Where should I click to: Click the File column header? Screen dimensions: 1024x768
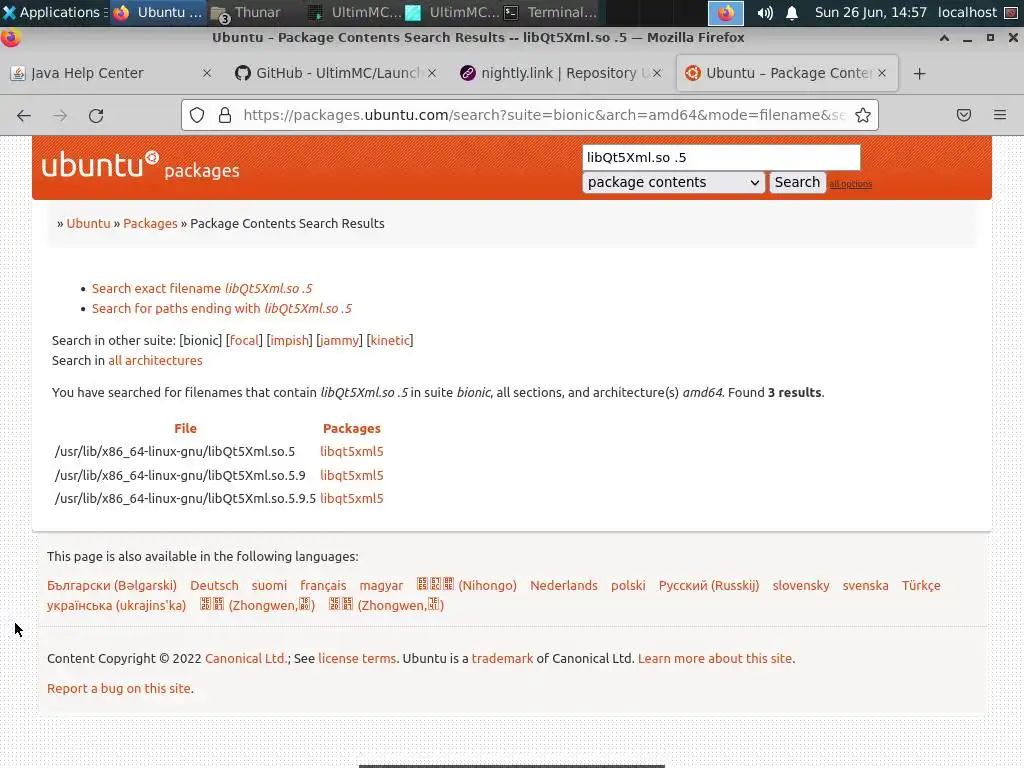click(185, 428)
